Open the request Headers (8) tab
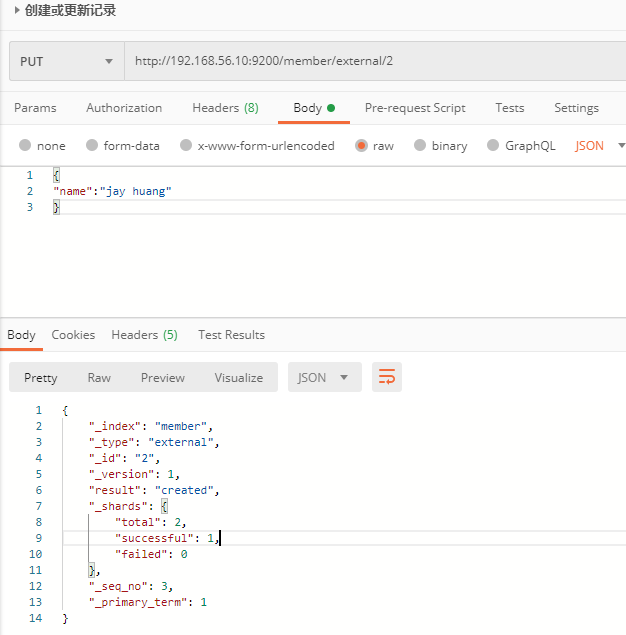The width and height of the screenshot is (626, 635). click(225, 108)
